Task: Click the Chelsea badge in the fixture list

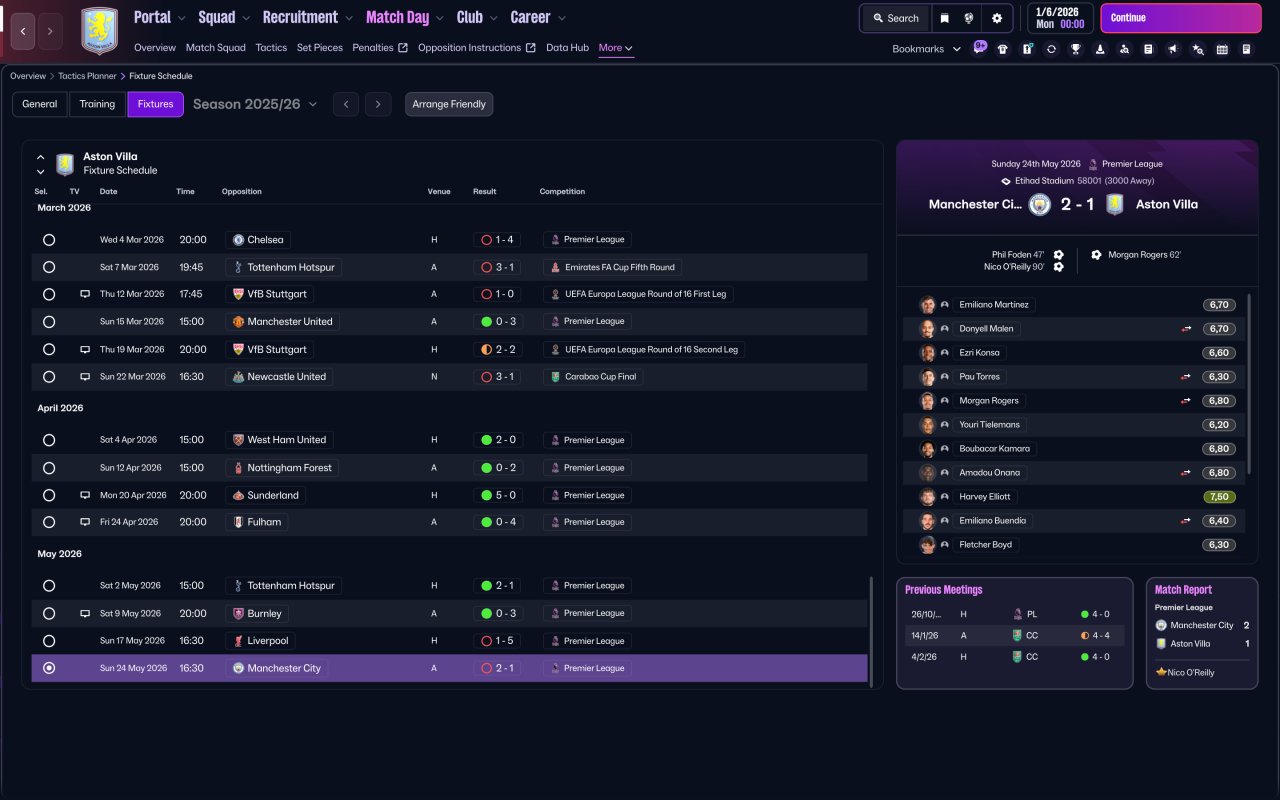Action: [238, 240]
